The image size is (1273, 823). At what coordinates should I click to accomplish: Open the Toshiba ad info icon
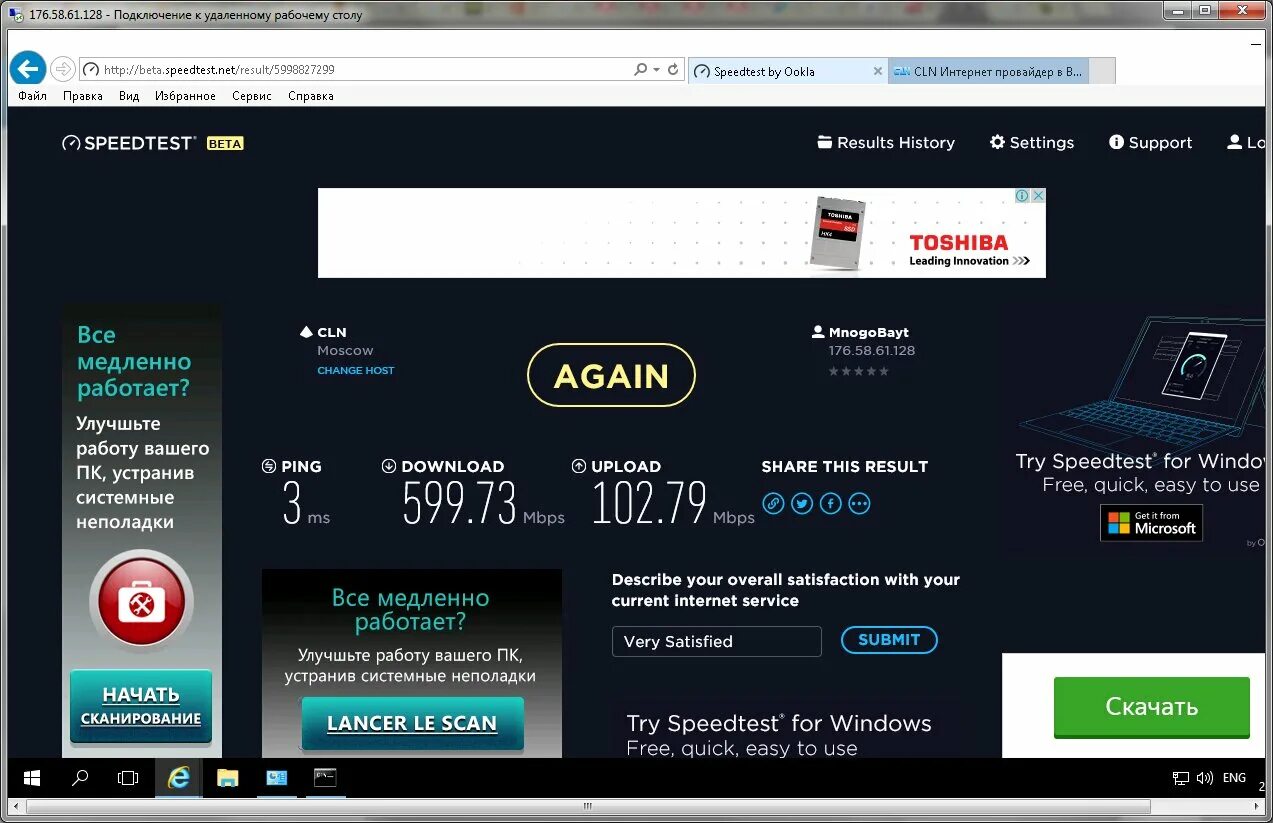tap(1022, 196)
